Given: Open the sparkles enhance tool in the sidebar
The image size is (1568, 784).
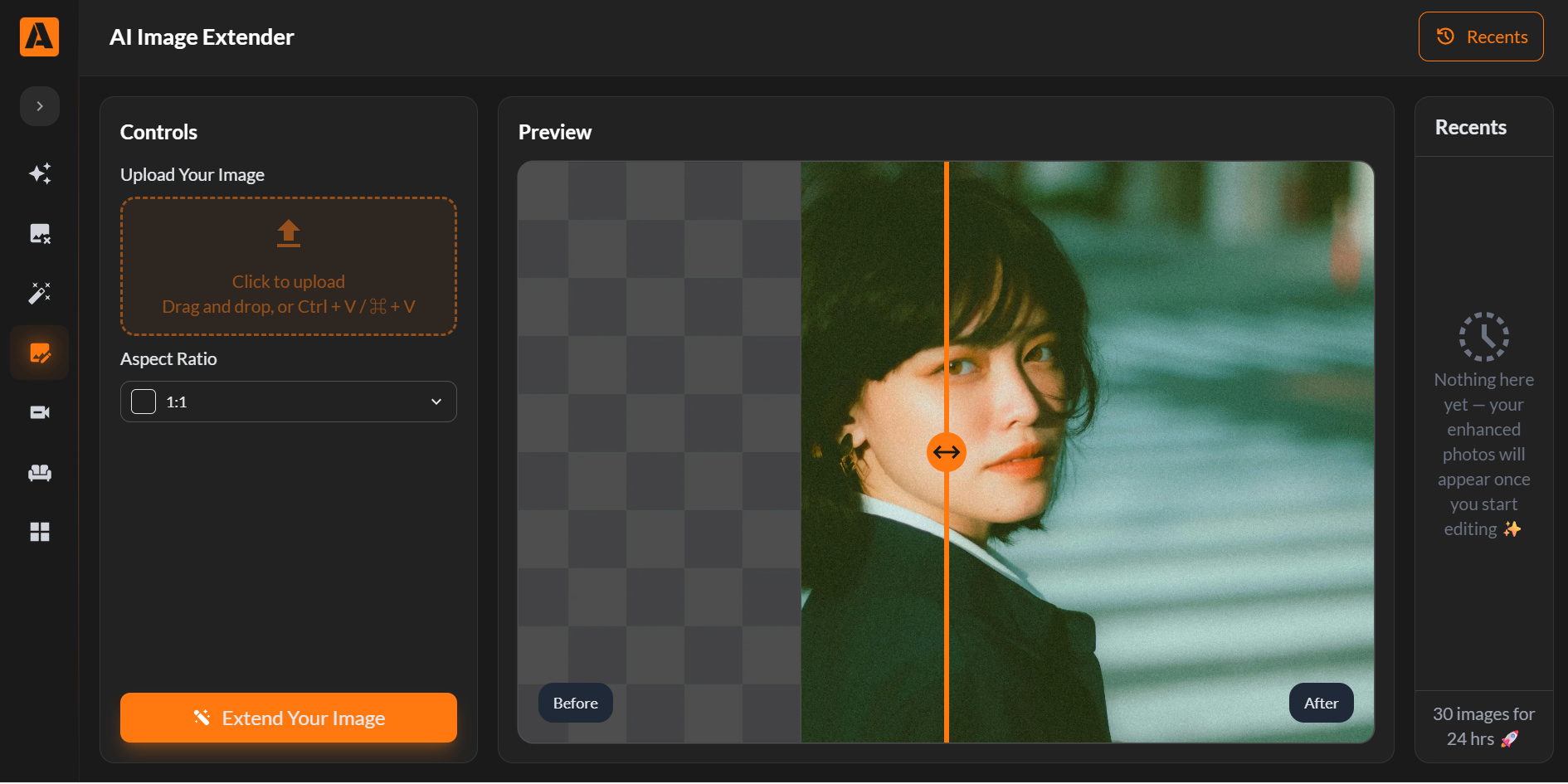Looking at the screenshot, I should pyautogui.click(x=40, y=173).
